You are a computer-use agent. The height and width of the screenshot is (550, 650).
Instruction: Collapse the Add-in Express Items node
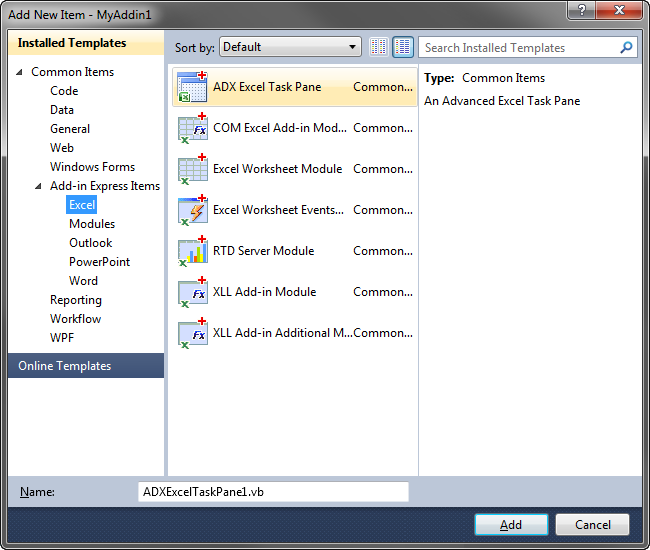pyautogui.click(x=38, y=186)
